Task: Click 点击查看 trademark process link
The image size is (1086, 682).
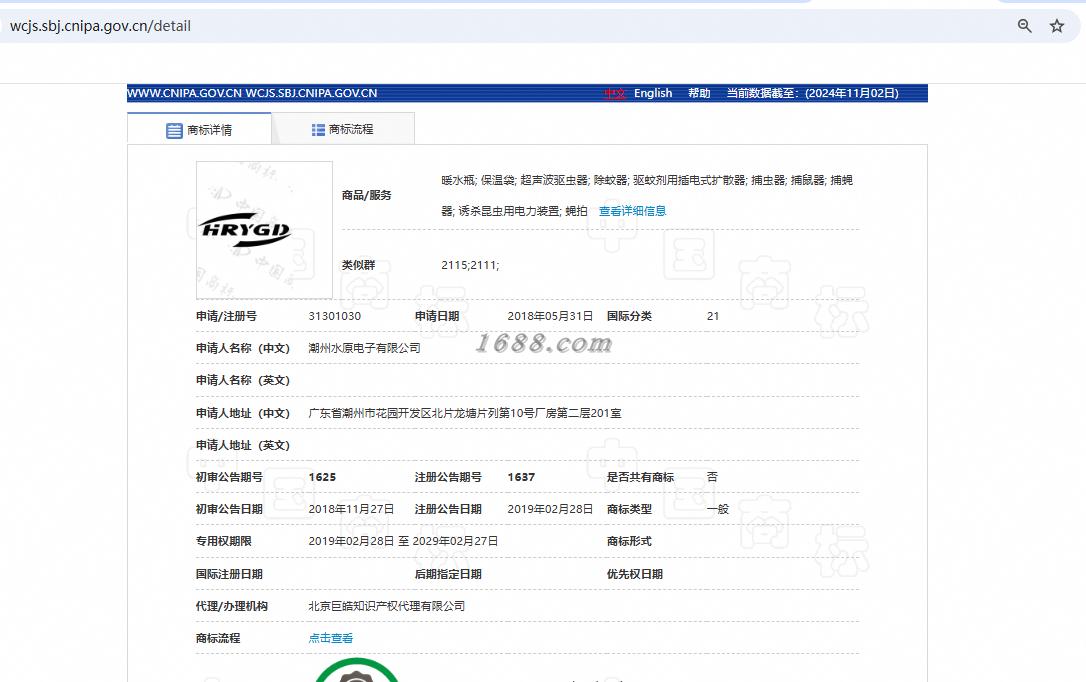Action: coord(330,638)
